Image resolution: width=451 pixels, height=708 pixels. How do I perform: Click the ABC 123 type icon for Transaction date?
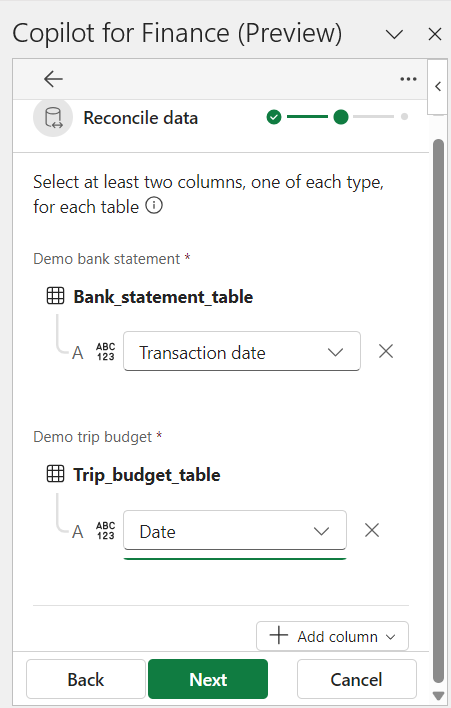pyautogui.click(x=106, y=352)
